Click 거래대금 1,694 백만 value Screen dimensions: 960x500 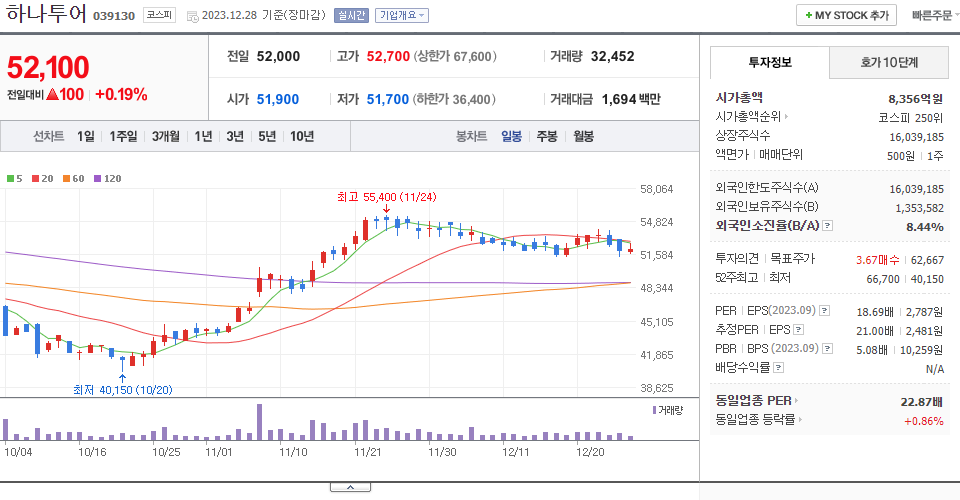click(x=631, y=99)
